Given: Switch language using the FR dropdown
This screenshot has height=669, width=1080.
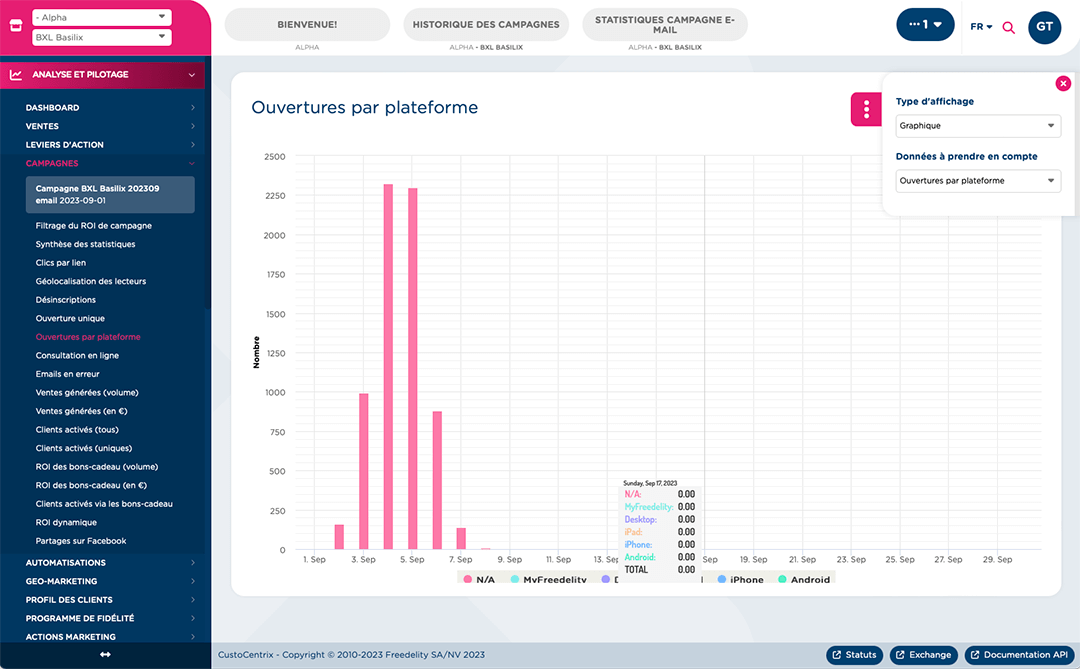Looking at the screenshot, I should pyautogui.click(x=981, y=27).
